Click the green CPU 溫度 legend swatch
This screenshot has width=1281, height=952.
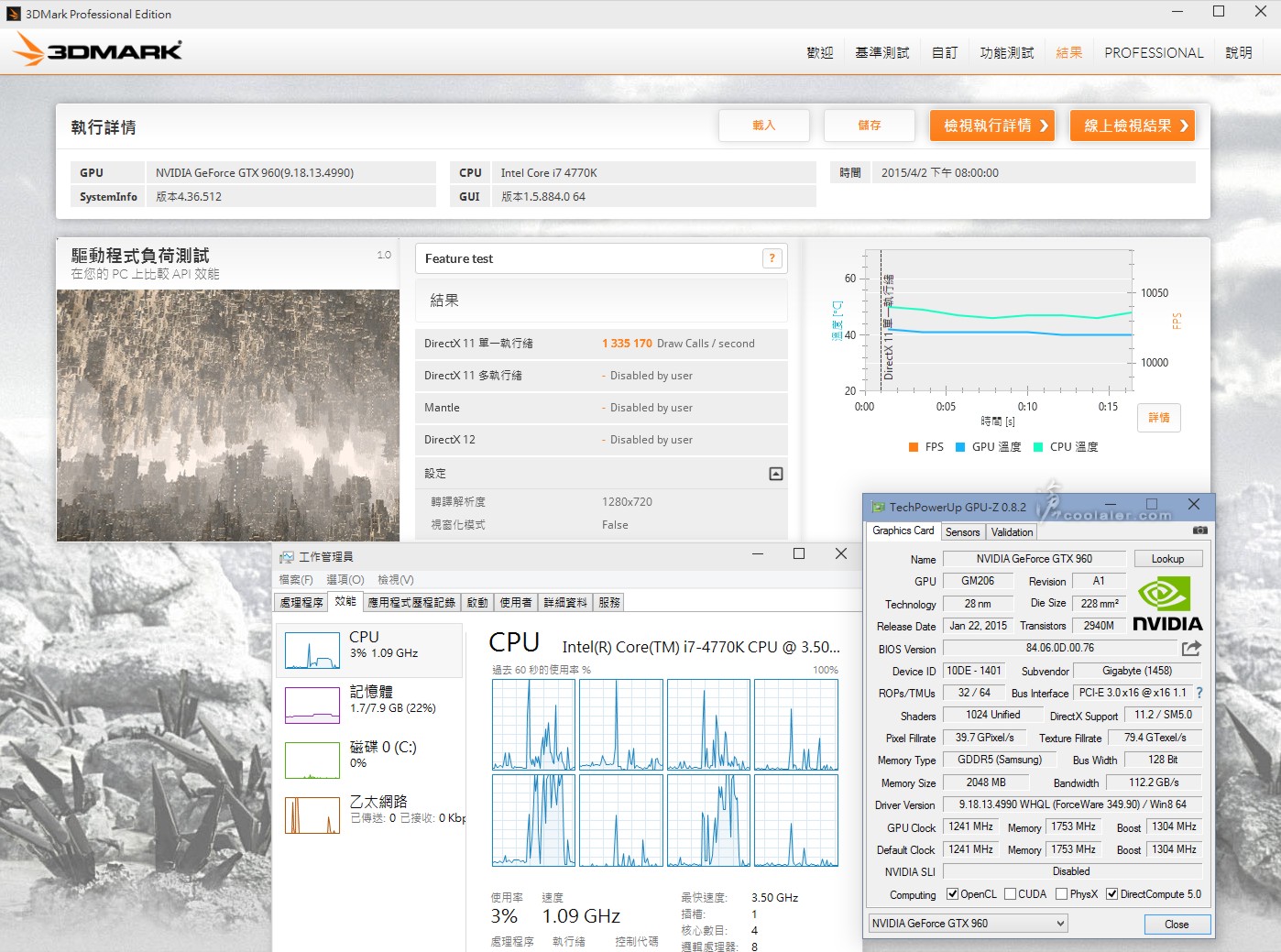tap(1038, 447)
